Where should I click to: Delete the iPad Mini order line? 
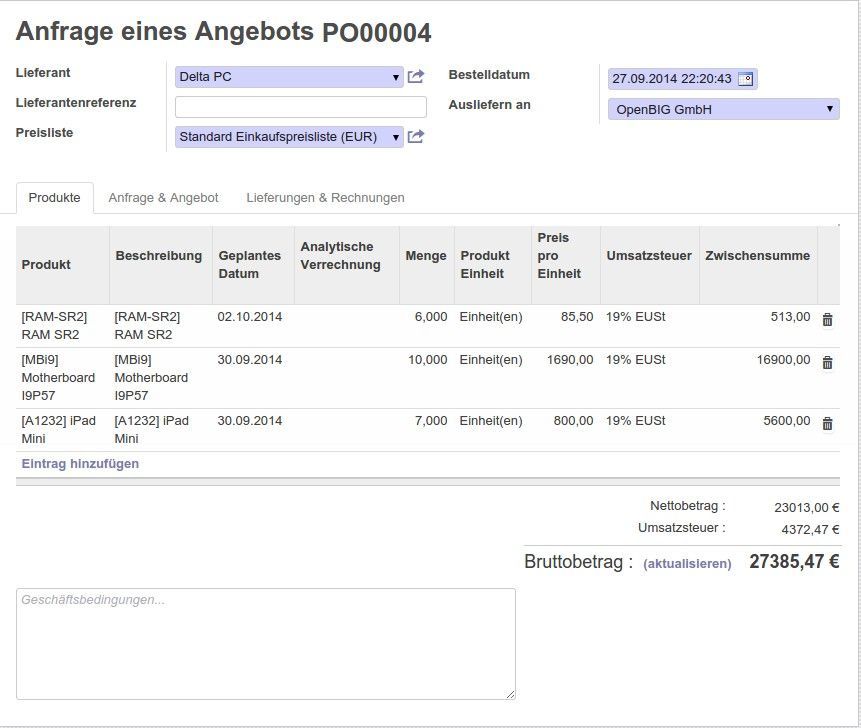(827, 424)
